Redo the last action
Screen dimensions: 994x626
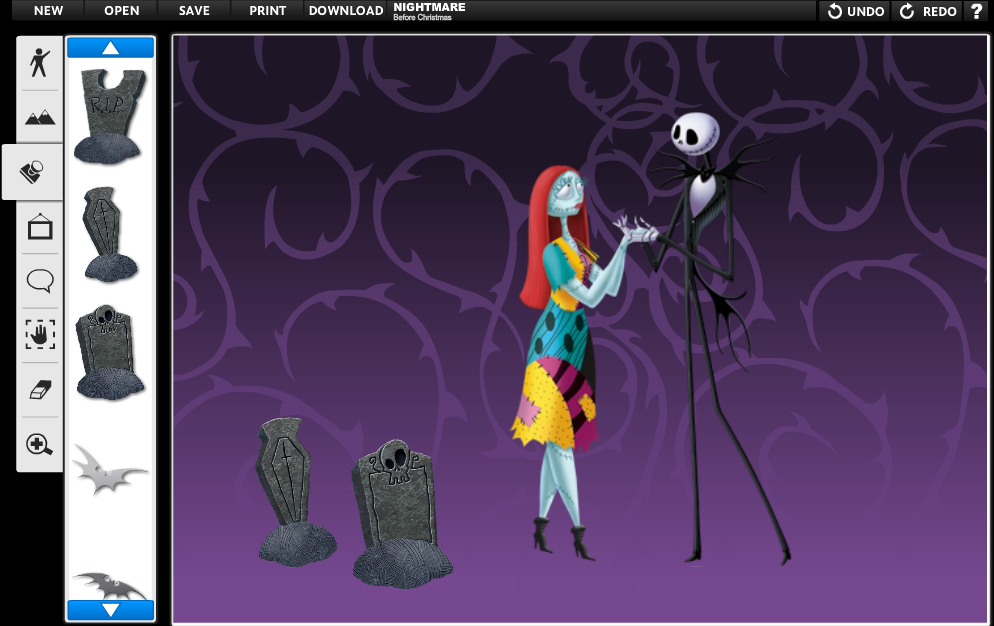coord(928,11)
